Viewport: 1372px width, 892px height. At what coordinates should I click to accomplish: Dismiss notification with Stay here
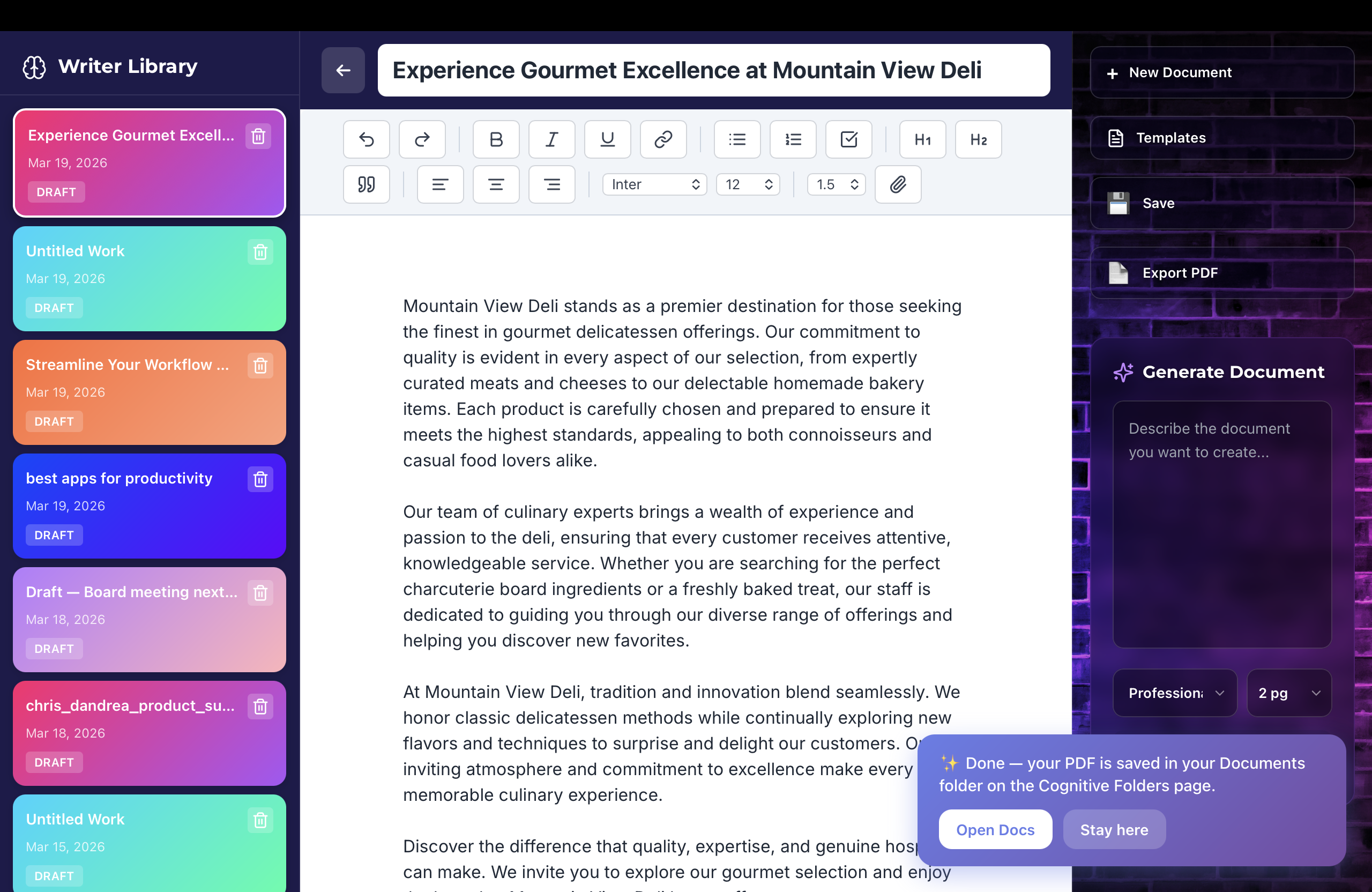point(1114,829)
